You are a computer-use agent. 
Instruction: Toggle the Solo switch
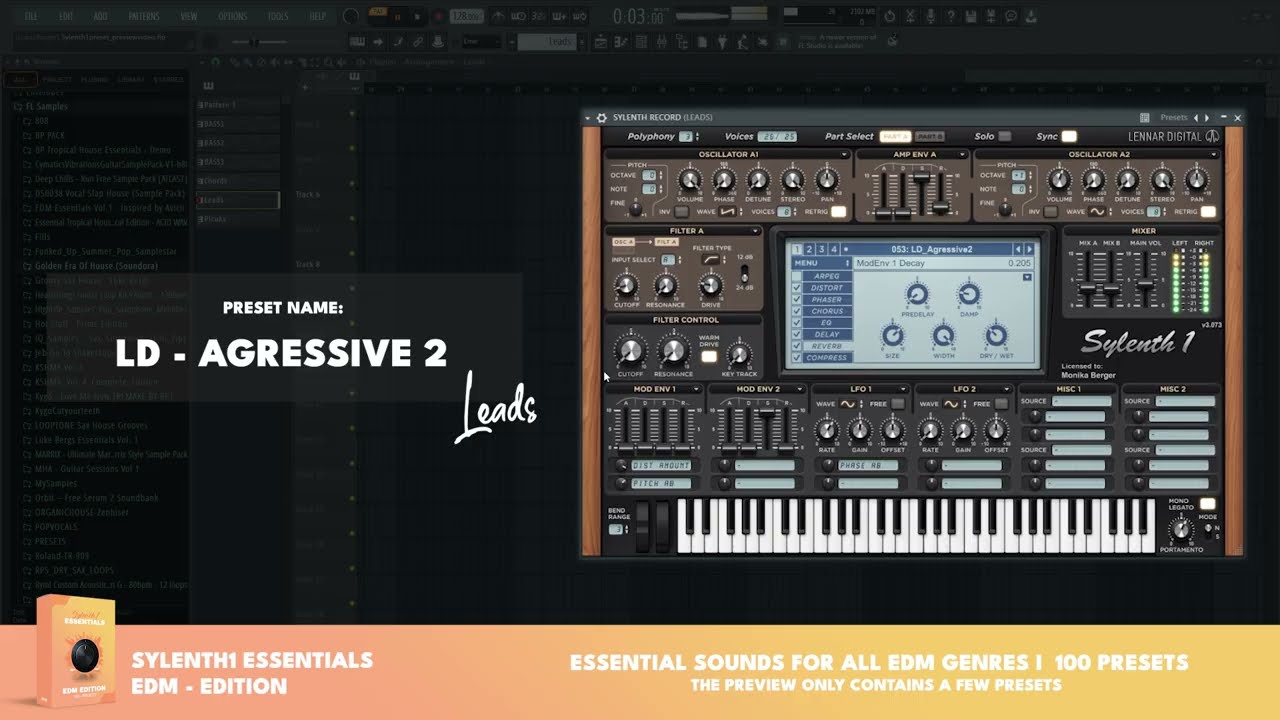(1004, 136)
